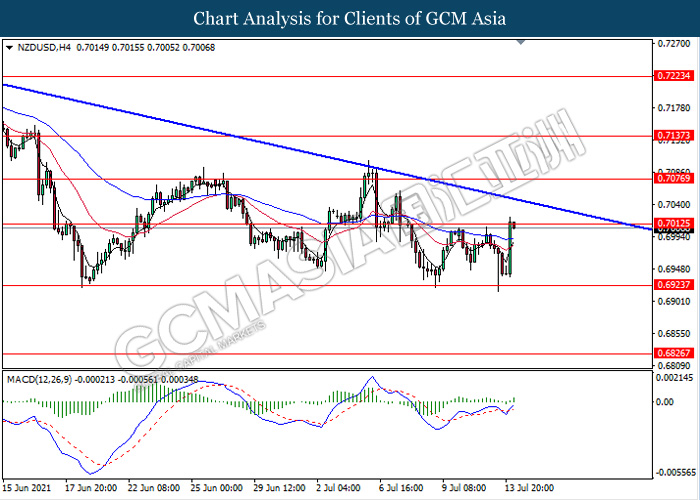The height and width of the screenshot is (500, 700).
Task: Click the MACD(12,26,9) indicator label
Action: click(40, 379)
